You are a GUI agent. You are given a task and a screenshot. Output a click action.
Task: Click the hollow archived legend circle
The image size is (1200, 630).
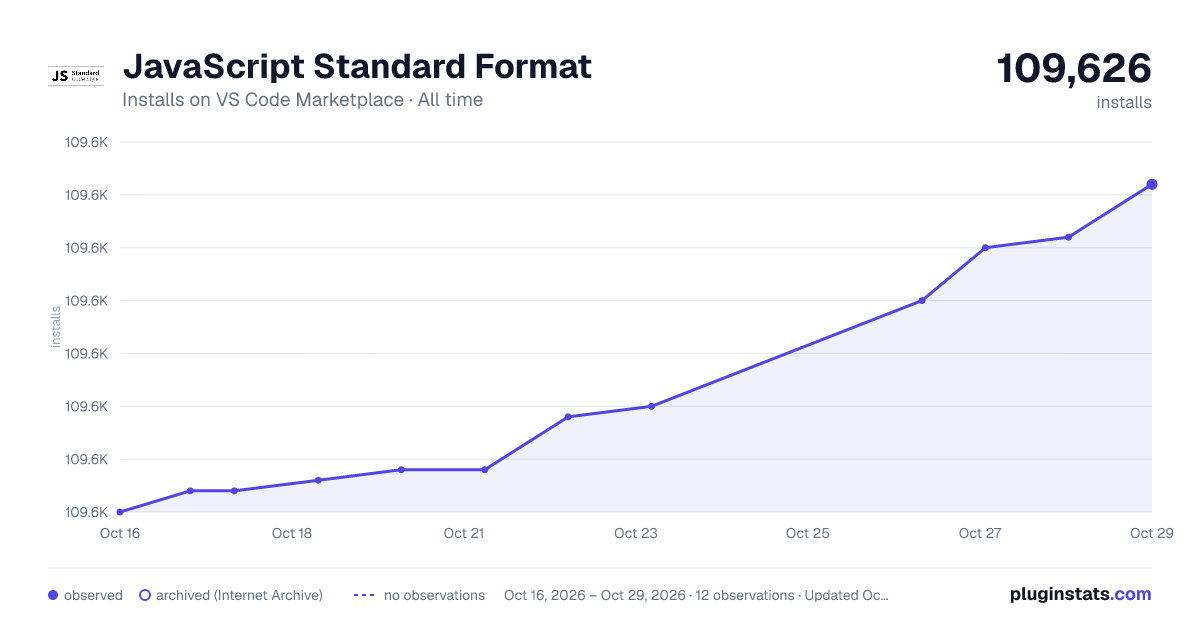click(144, 595)
